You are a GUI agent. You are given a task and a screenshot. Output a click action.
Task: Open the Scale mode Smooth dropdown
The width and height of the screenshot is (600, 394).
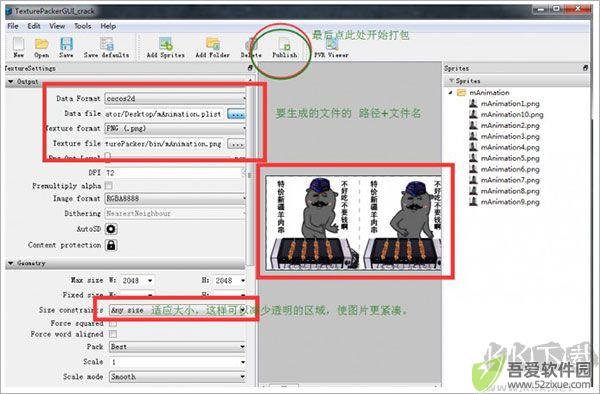(177, 376)
